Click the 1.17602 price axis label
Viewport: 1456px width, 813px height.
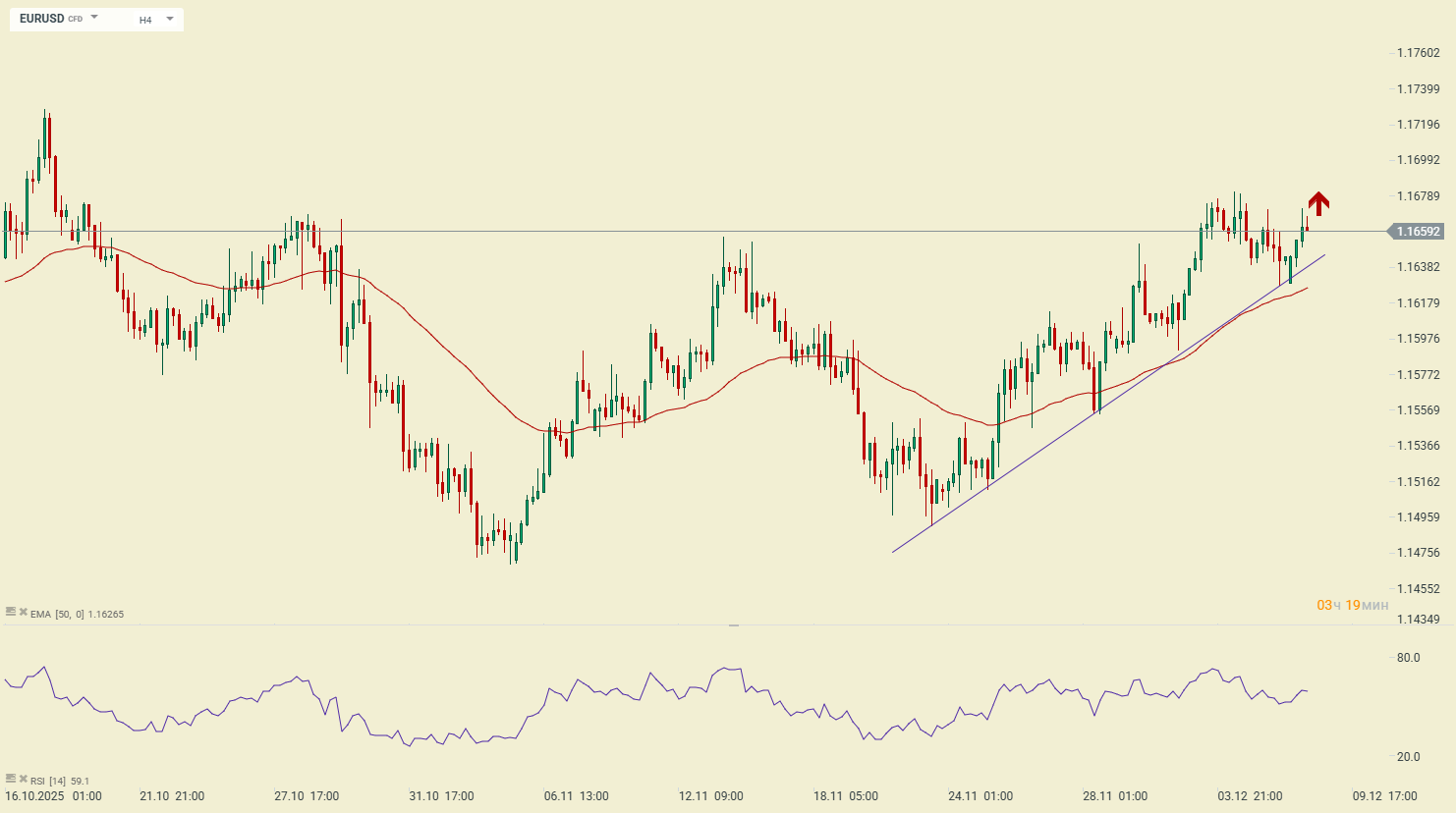1418,53
